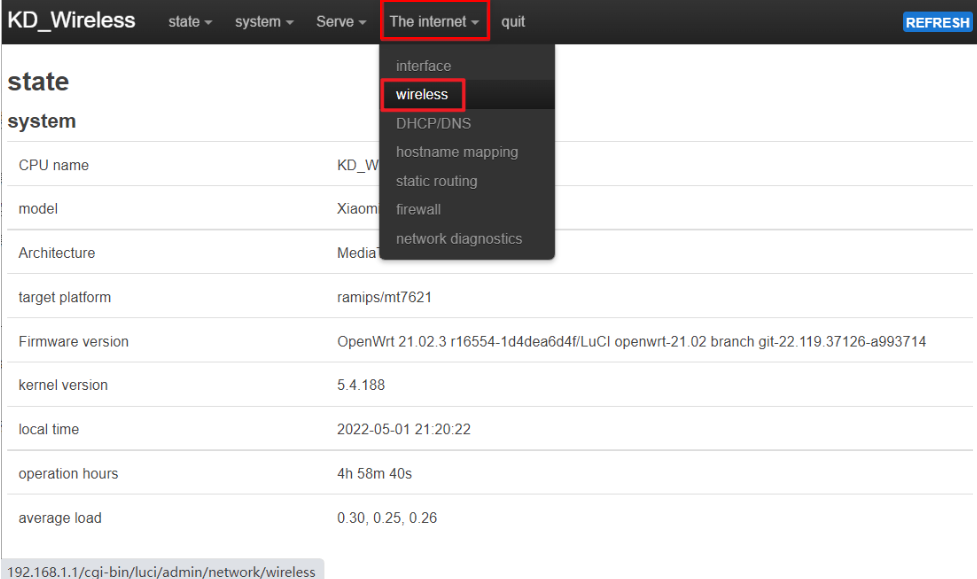Viewport: 977px width, 579px height.
Task: Expand the Serve menu in navbar
Action: (340, 22)
